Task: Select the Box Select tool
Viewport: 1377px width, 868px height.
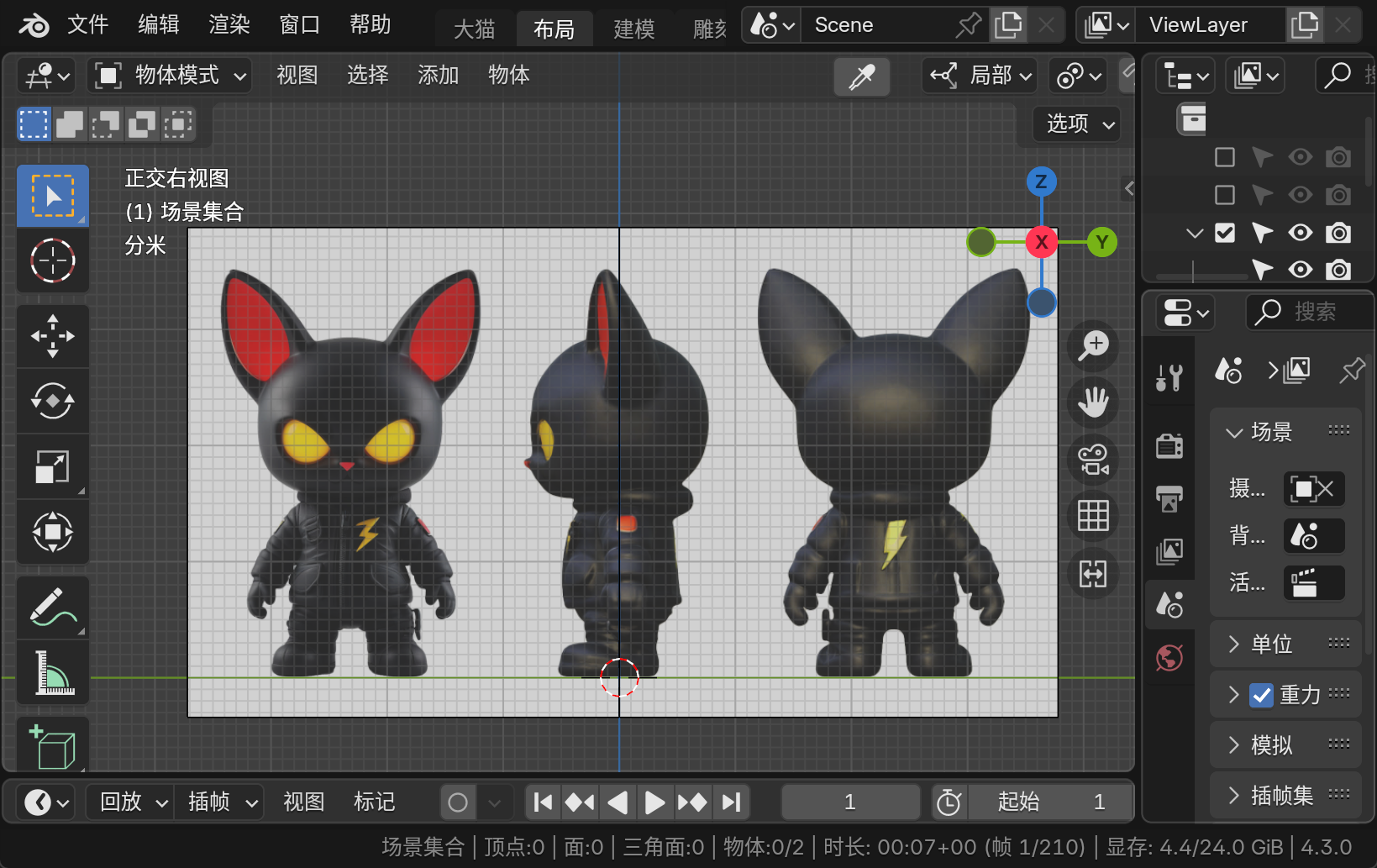Action: pyautogui.click(x=53, y=196)
